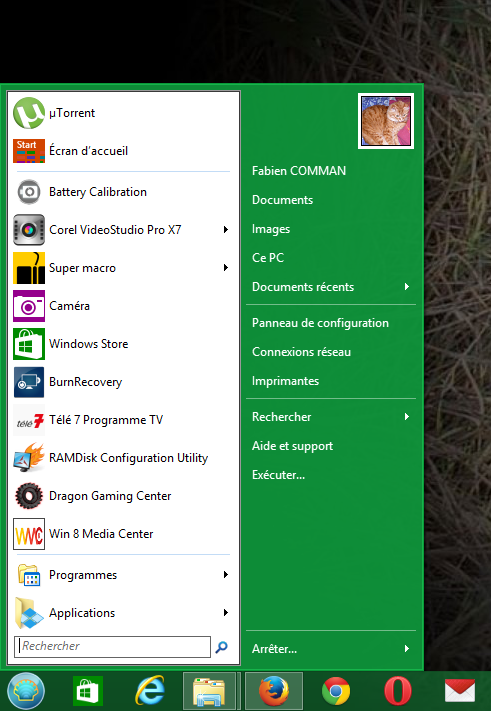Focus the Rechercher search field
The height and width of the screenshot is (711, 491).
(112, 647)
